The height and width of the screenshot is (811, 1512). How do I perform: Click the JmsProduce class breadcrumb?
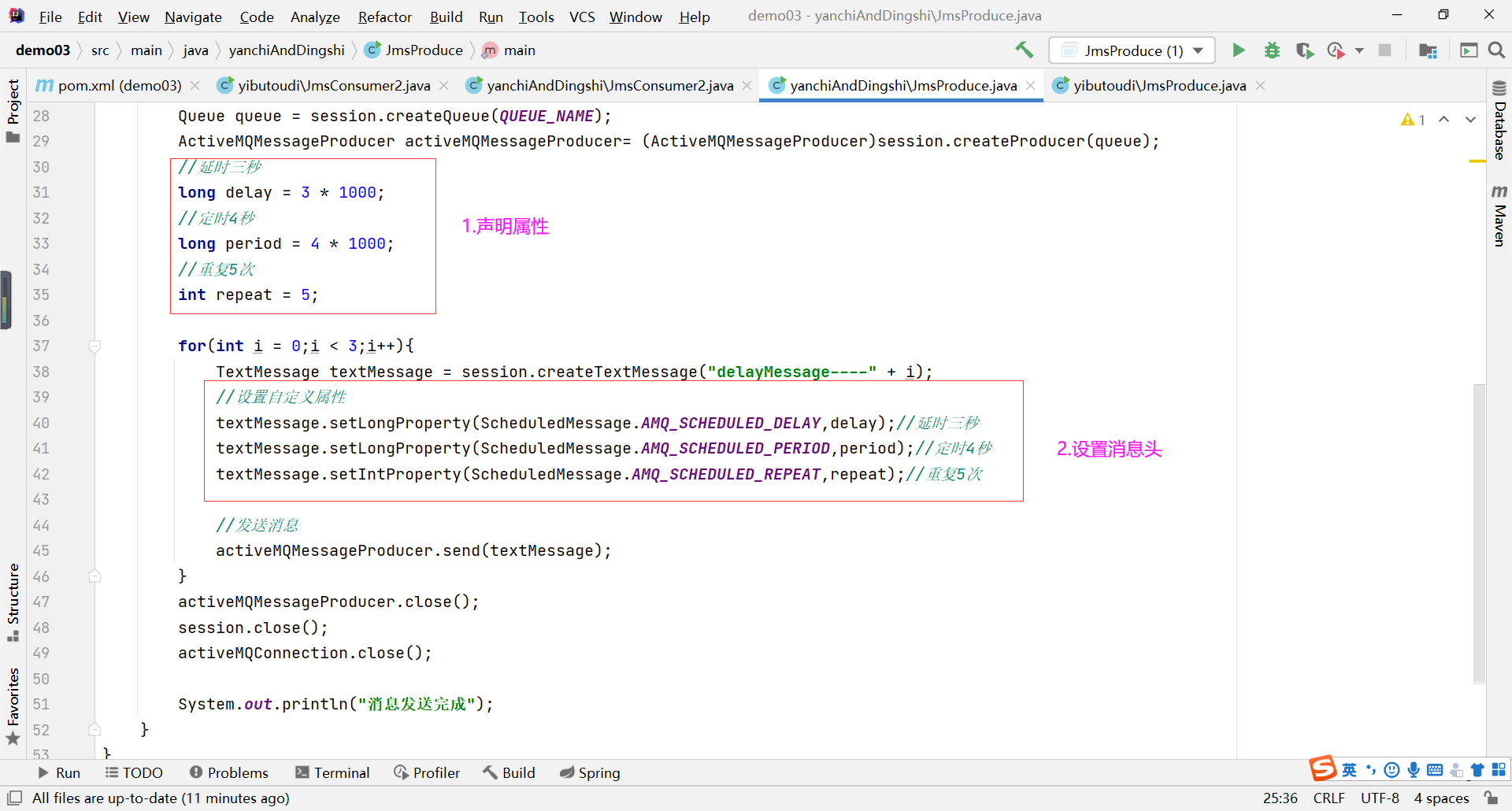pyautogui.click(x=414, y=50)
